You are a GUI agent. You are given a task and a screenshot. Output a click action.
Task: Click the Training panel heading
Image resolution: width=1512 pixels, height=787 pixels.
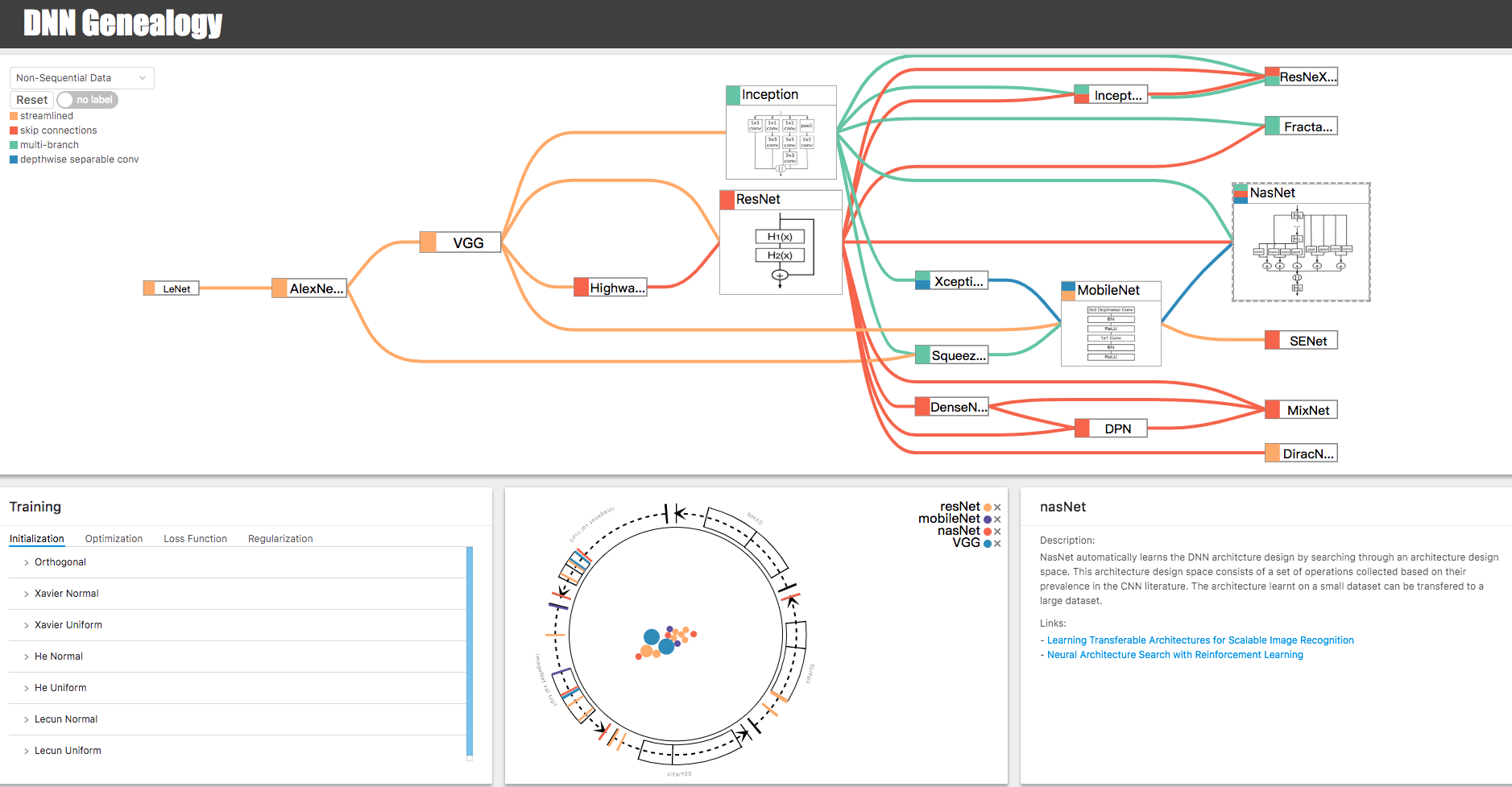(35, 507)
